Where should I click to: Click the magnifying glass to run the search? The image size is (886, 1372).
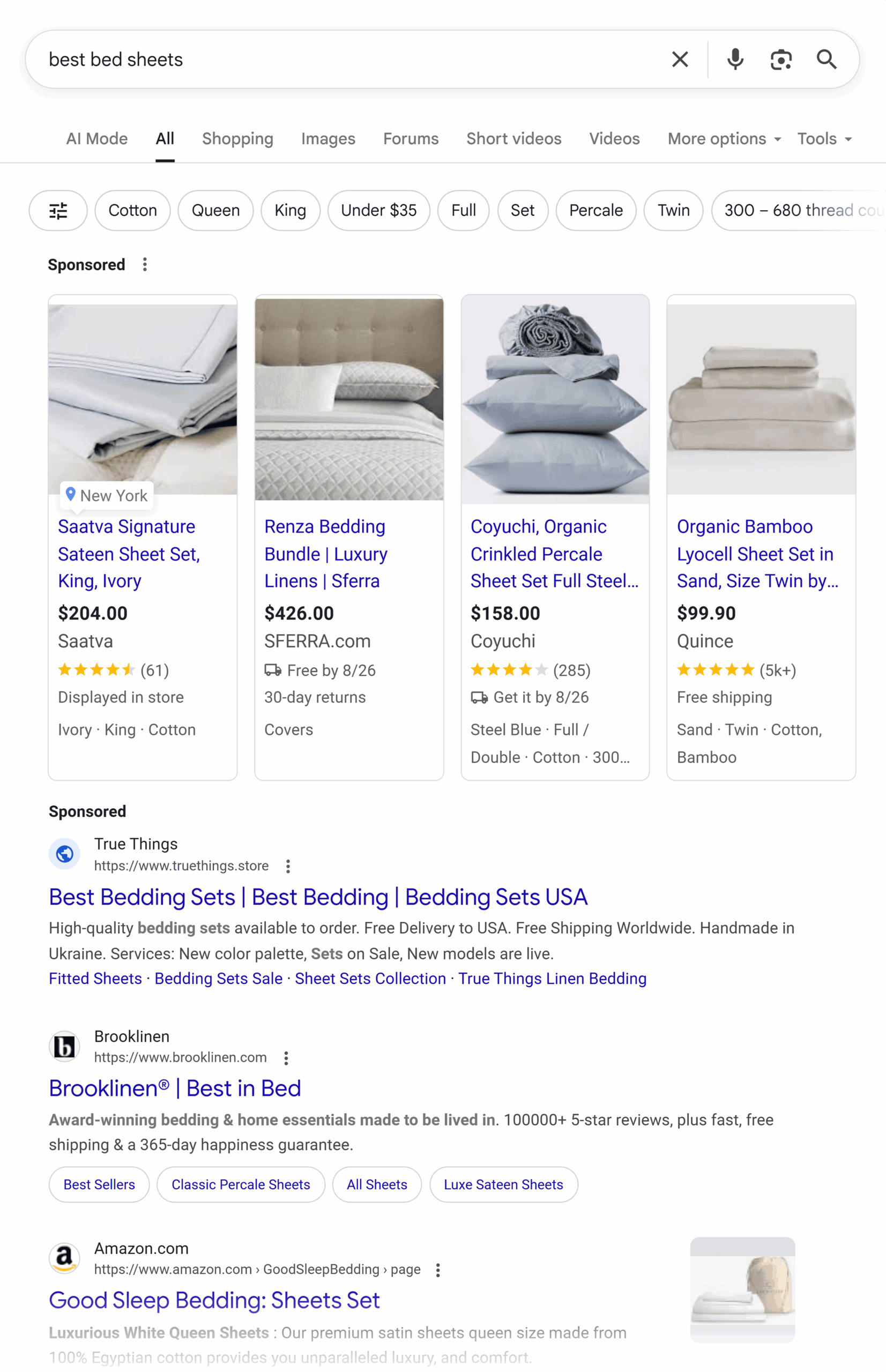827,59
